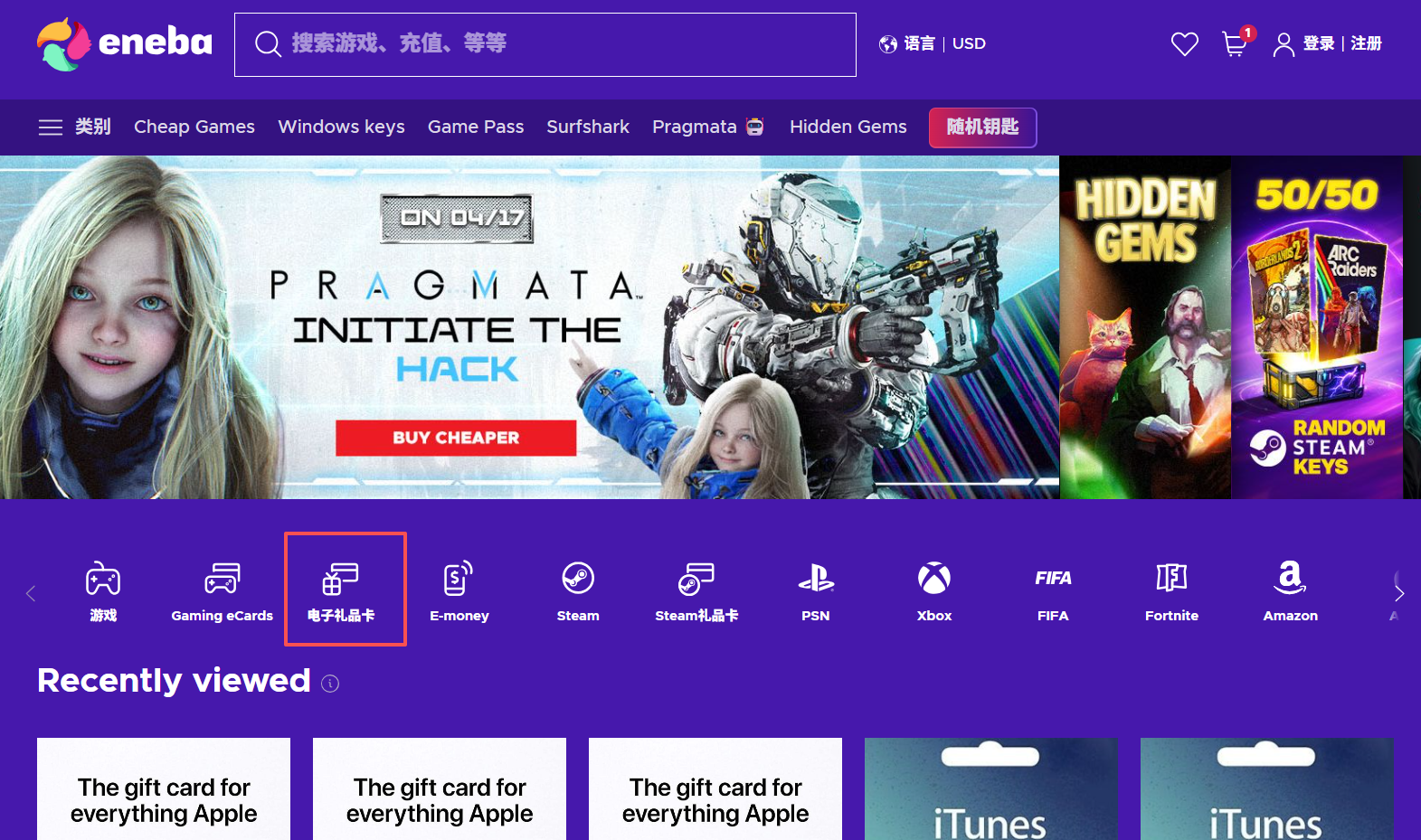The image size is (1421, 840).
Task: Open the 语言 language selector
Action: pyautogui.click(x=920, y=43)
